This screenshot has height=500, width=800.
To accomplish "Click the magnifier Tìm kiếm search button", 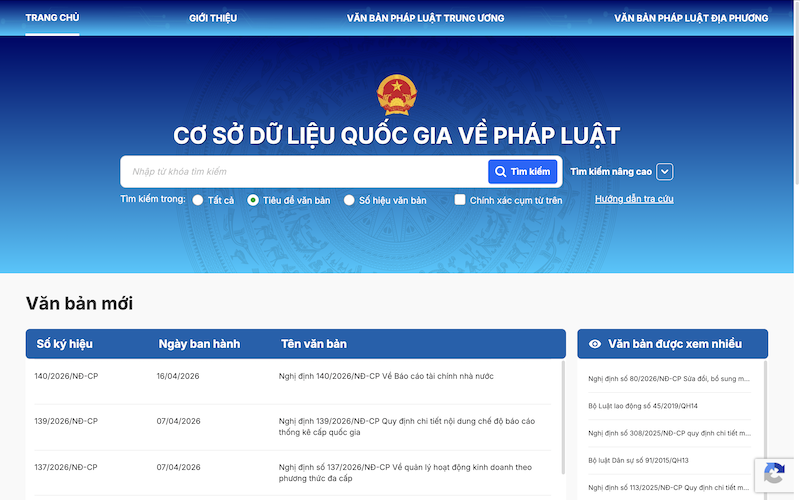I will tap(522, 172).
